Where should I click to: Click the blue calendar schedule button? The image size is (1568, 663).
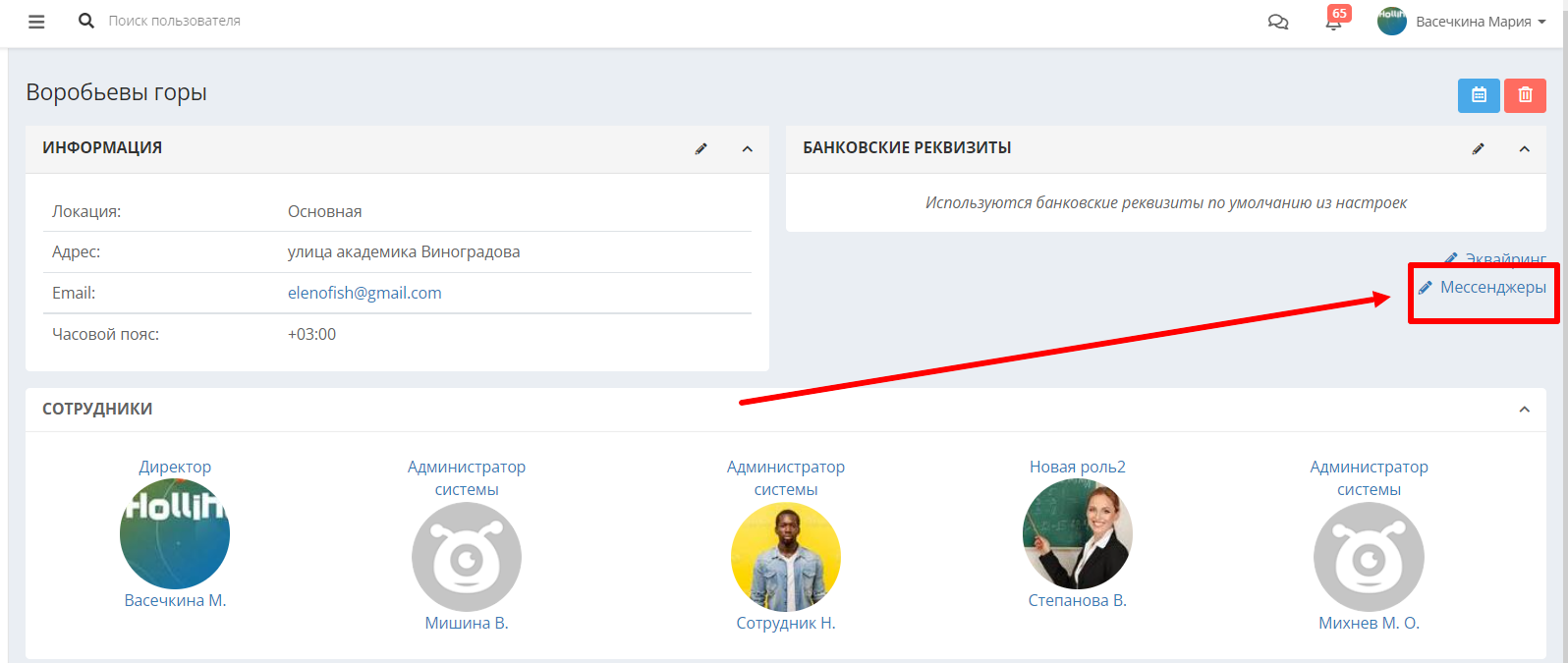[1479, 95]
